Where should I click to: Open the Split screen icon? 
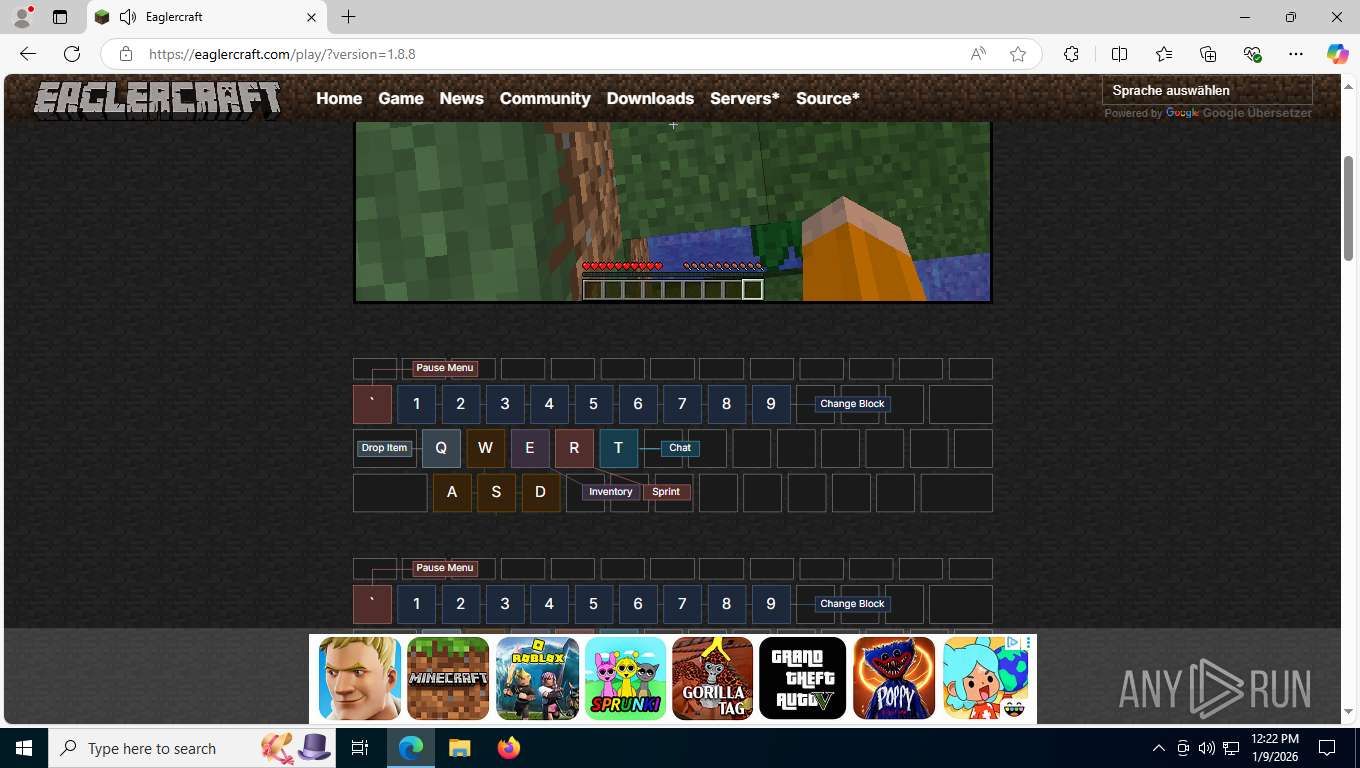click(x=1119, y=54)
